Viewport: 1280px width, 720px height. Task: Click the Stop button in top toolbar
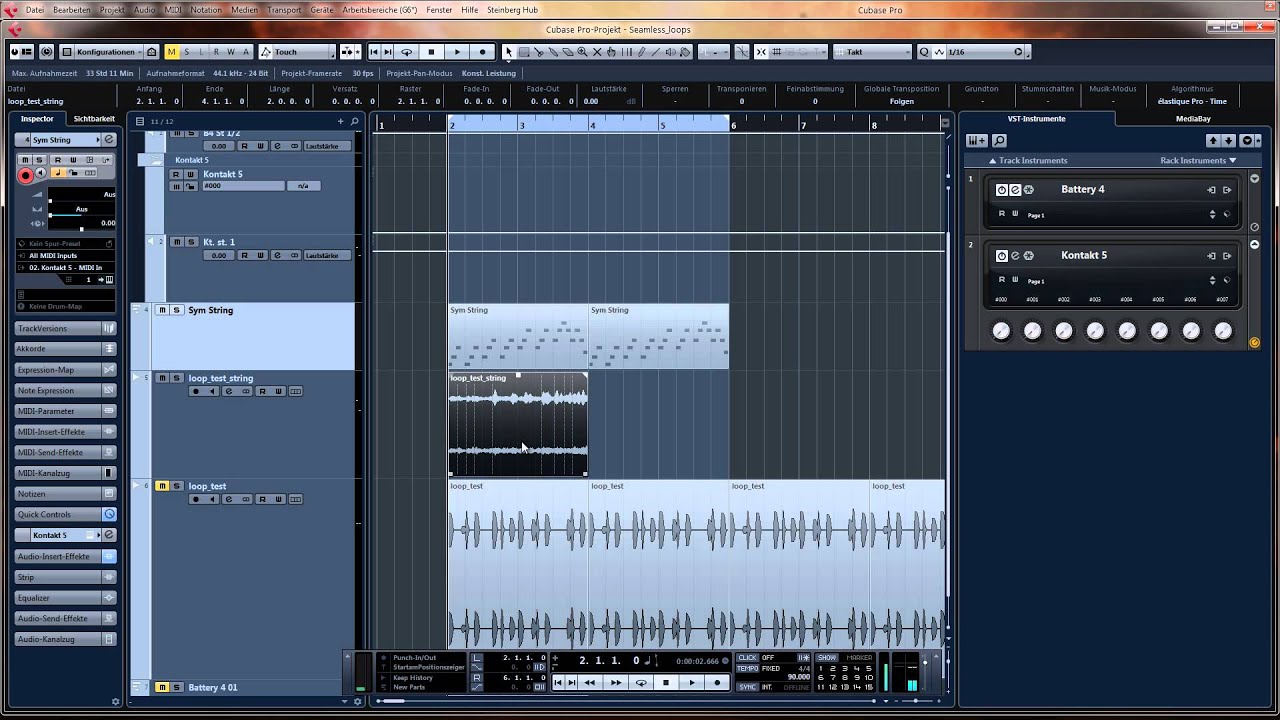click(x=431, y=52)
